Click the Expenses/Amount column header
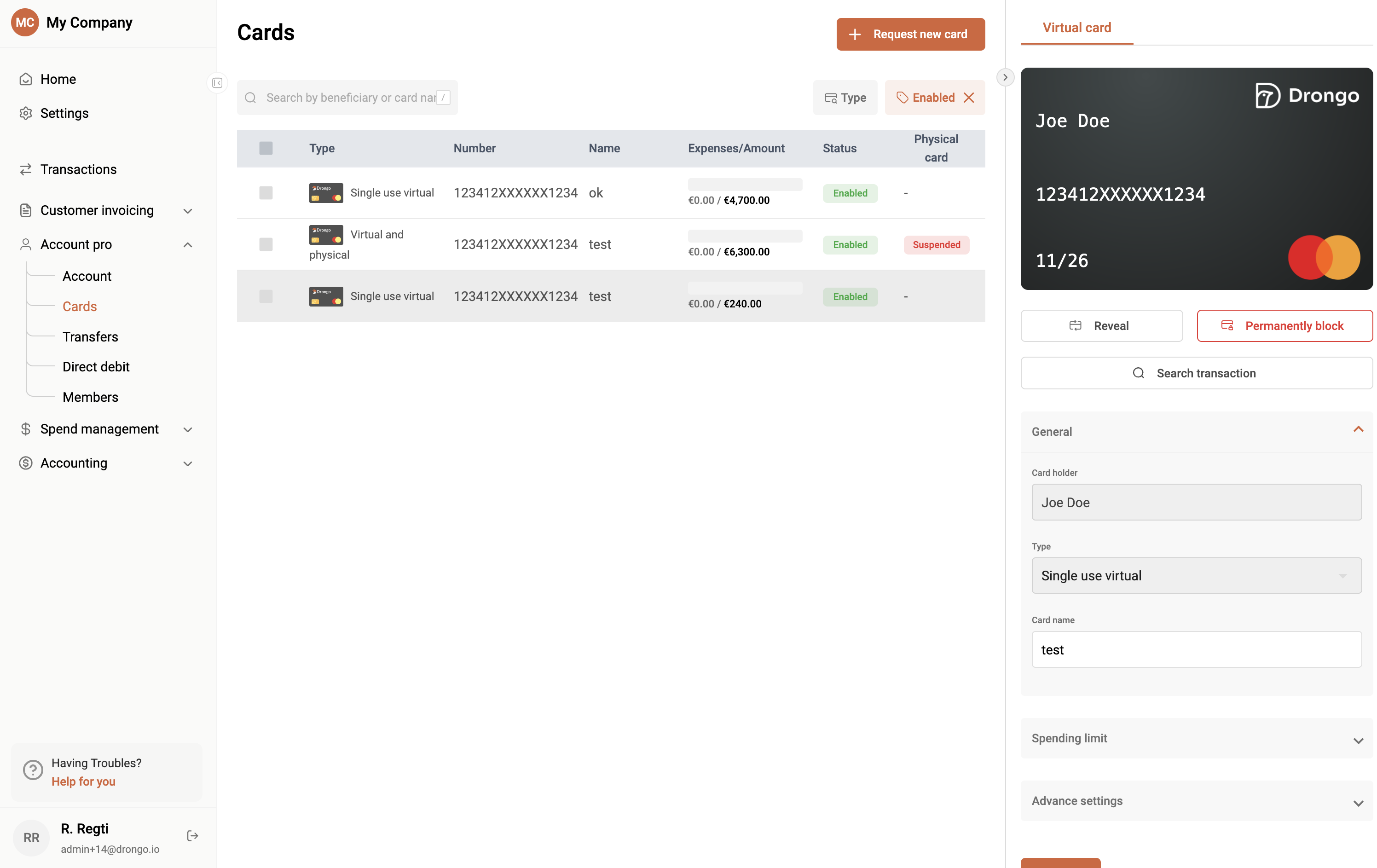Viewport: 1377px width, 868px height. pos(736,148)
